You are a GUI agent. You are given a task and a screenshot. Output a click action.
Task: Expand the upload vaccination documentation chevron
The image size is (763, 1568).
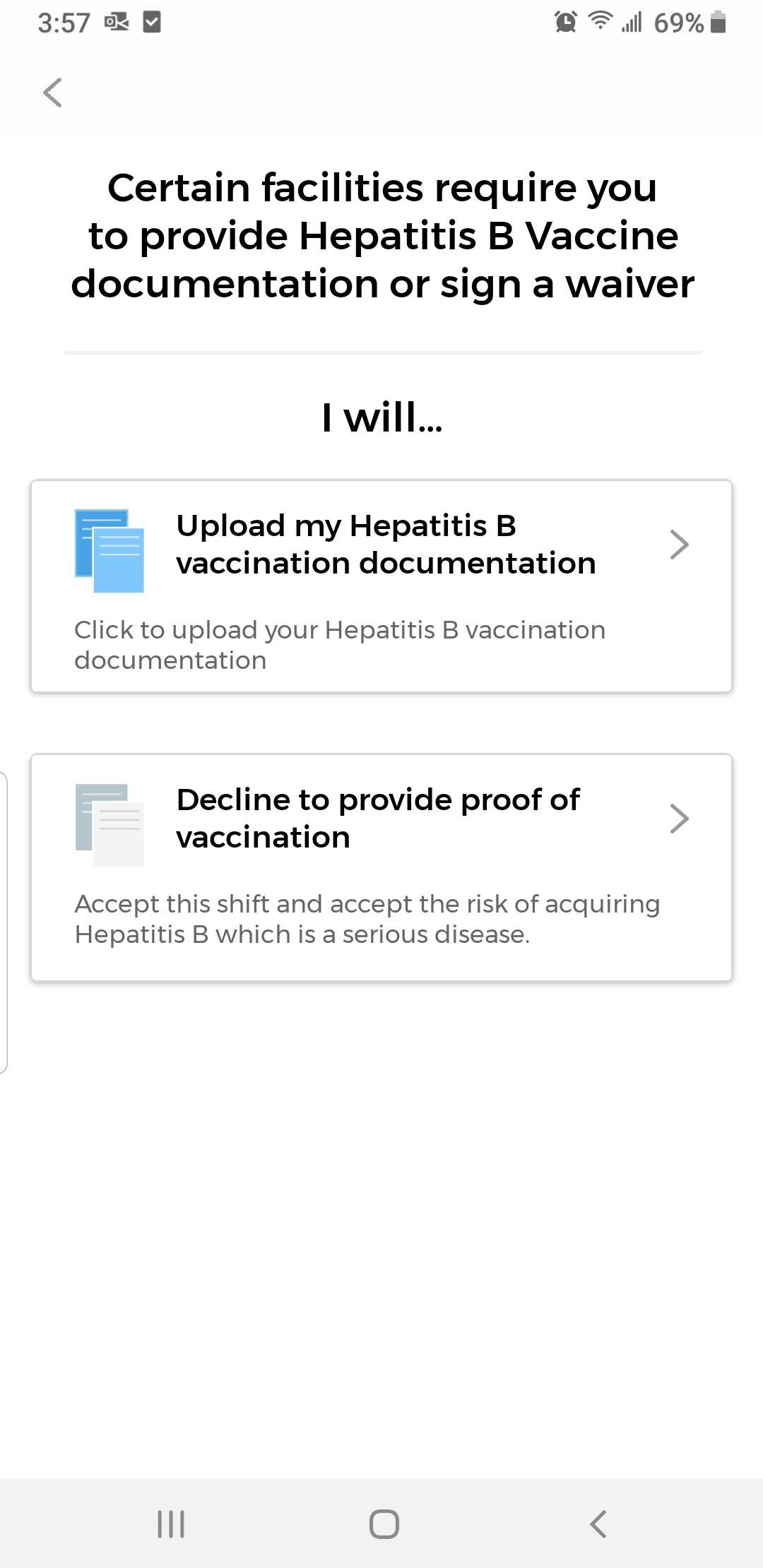[x=679, y=545]
